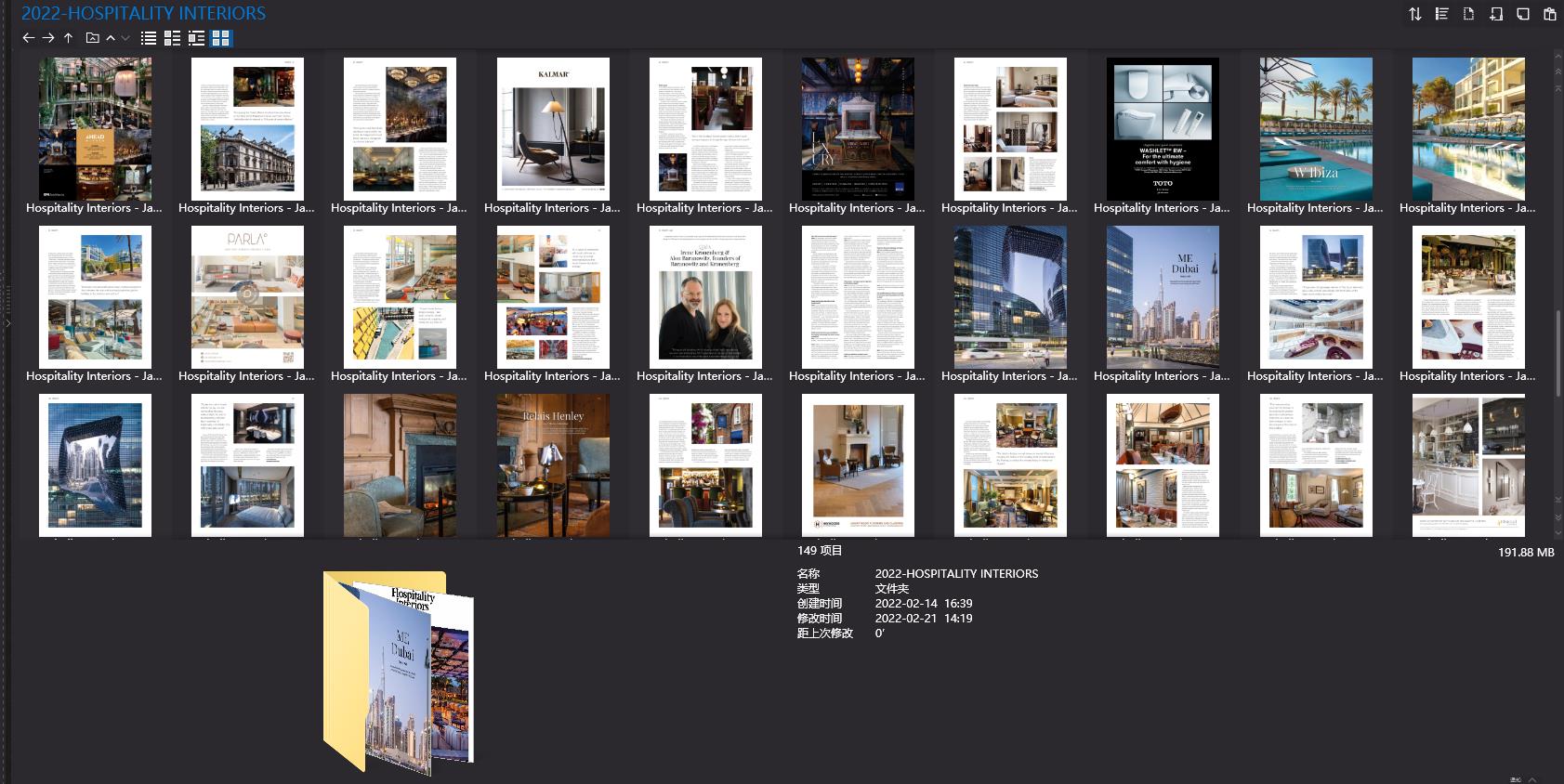Click the add new page icon
Image resolution: width=1564 pixels, height=784 pixels.
point(1496,14)
